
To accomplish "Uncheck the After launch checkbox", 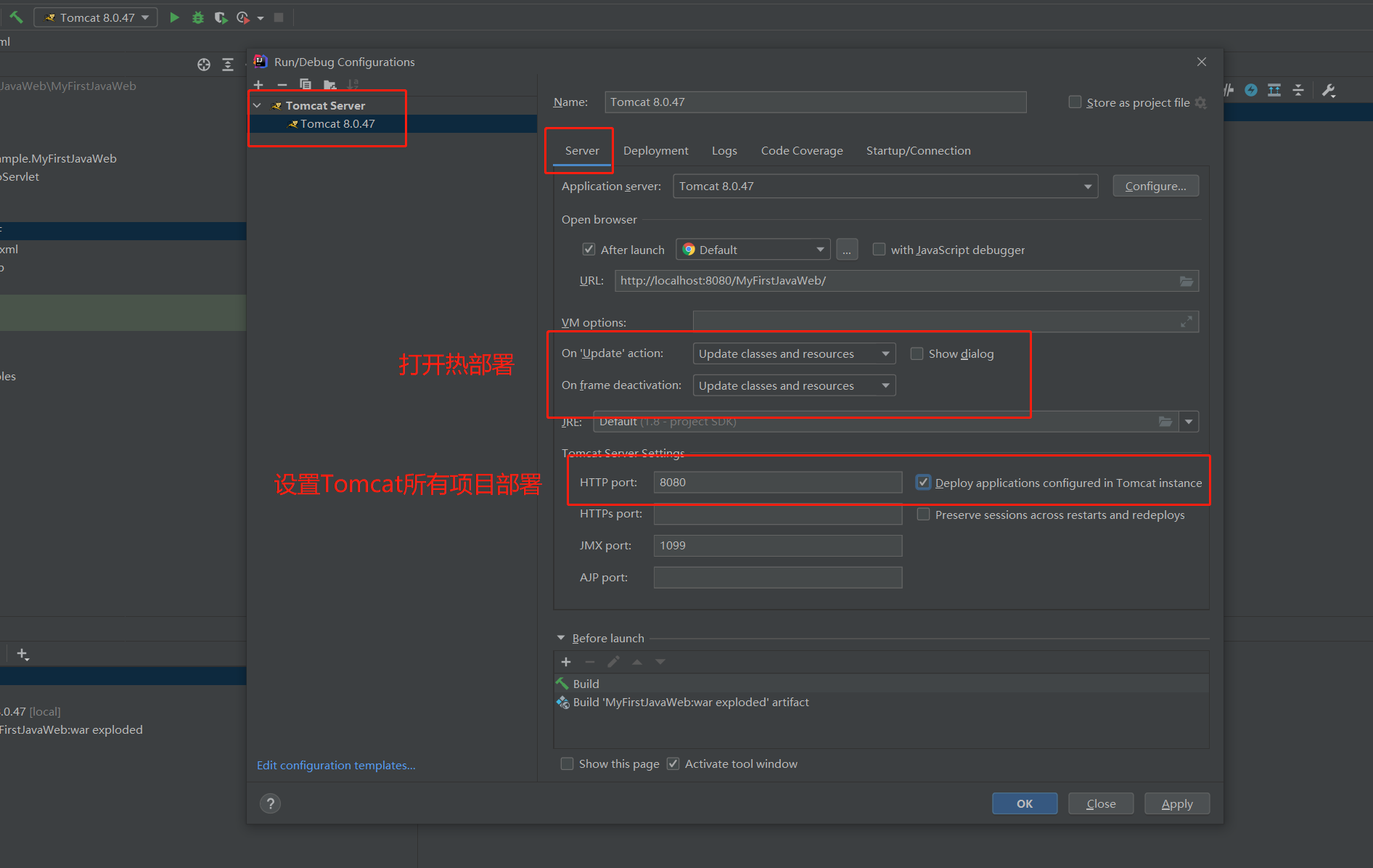I will 589,250.
